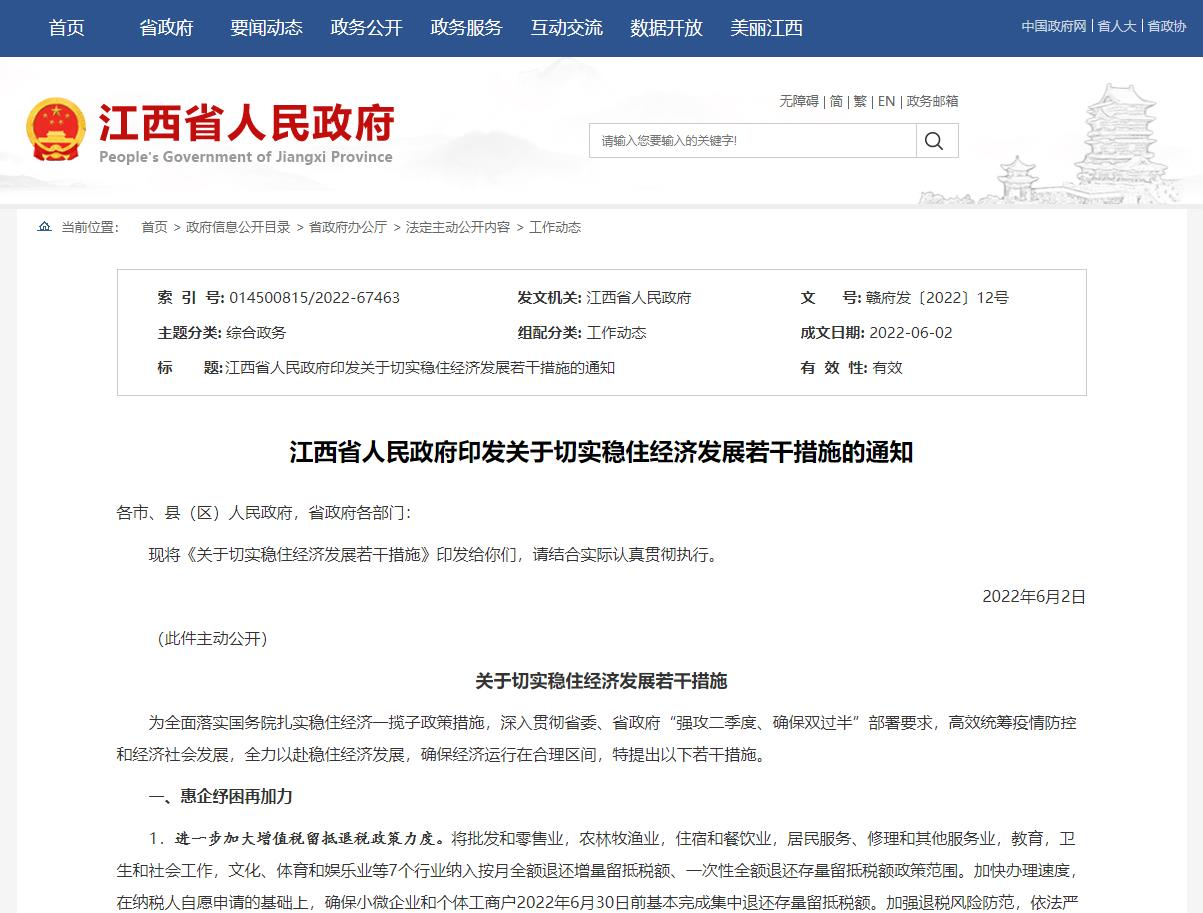Viewport: 1203px width, 913px height.
Task: Open the 省政府 navigation tab
Action: pos(166,28)
